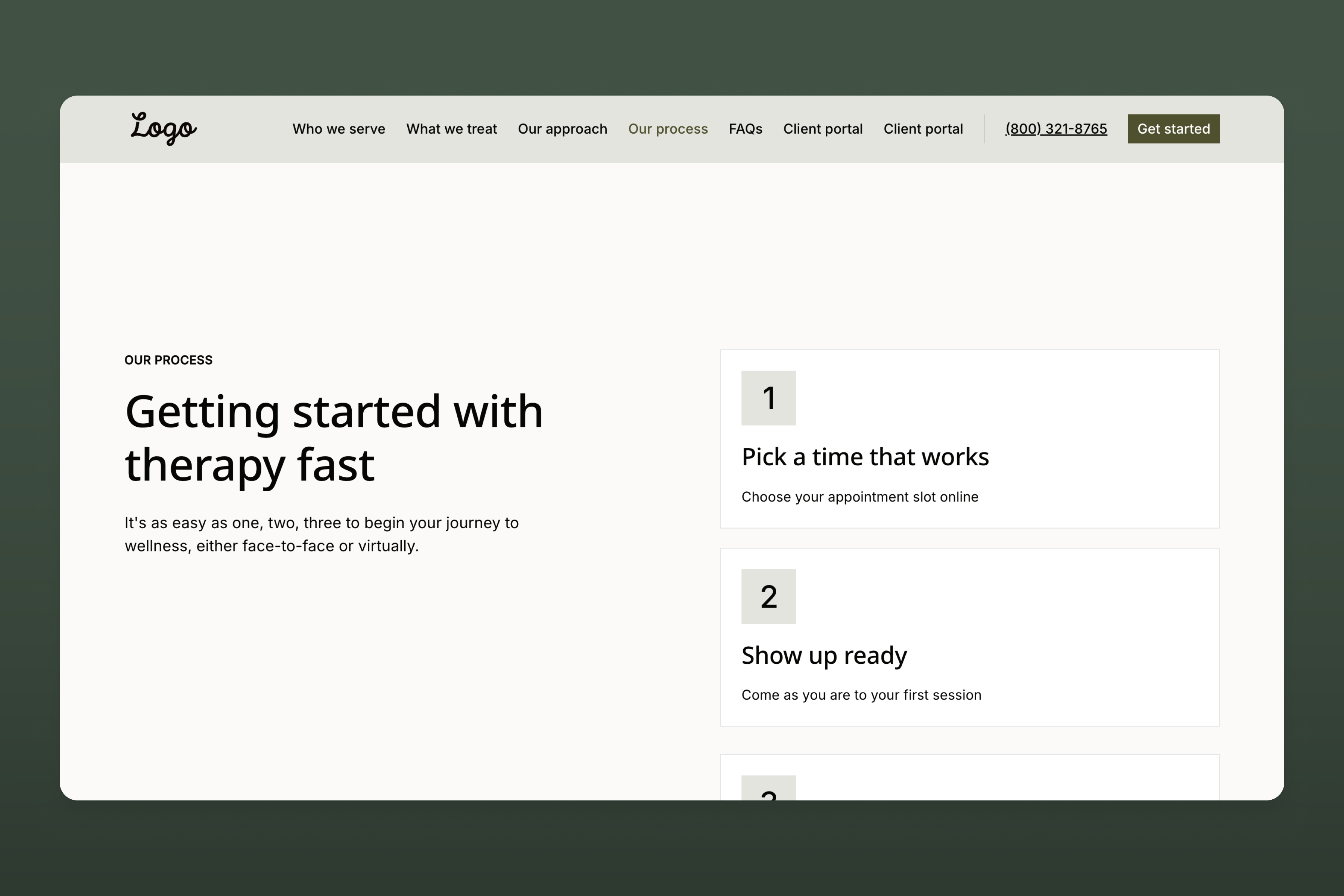Image resolution: width=1344 pixels, height=896 pixels.
Task: Click the intro paragraph about wellness journey
Action: click(321, 534)
